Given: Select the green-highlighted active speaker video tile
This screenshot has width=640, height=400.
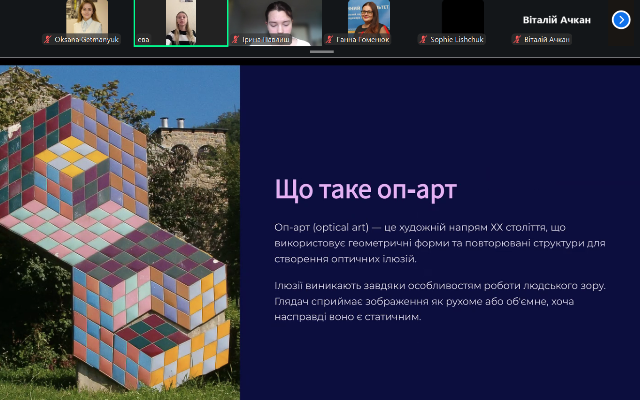Looking at the screenshot, I should [x=180, y=20].
